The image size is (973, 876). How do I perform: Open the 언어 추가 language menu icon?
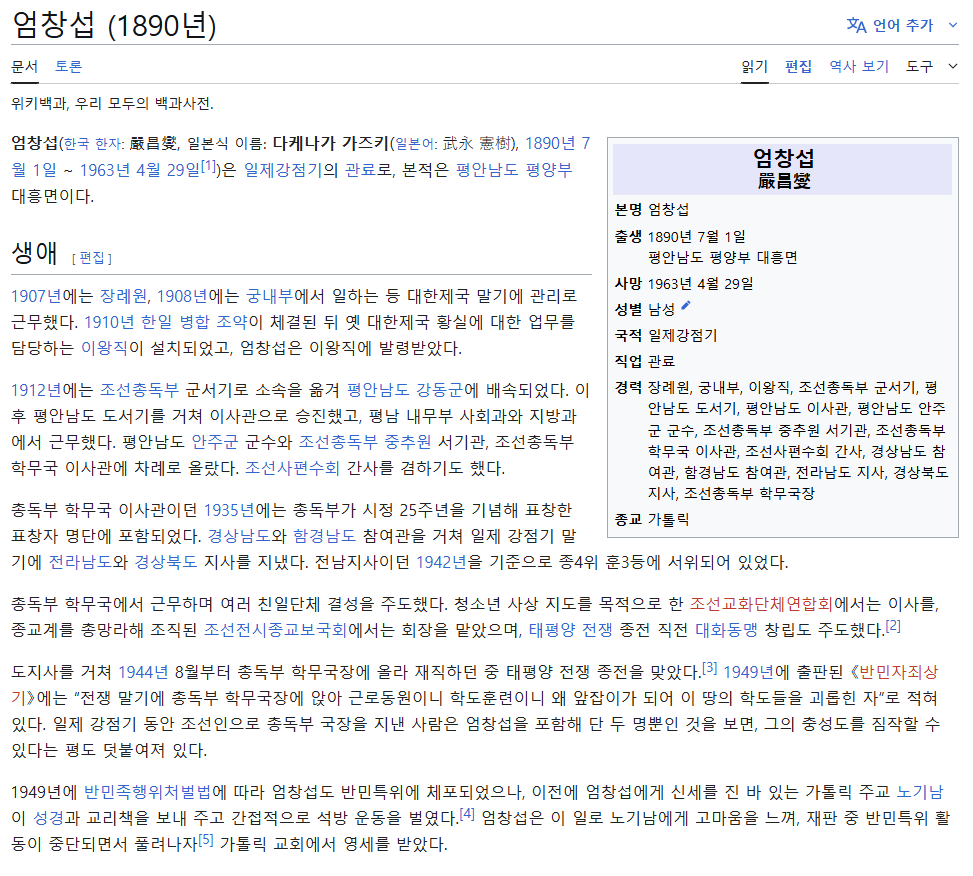(858, 25)
